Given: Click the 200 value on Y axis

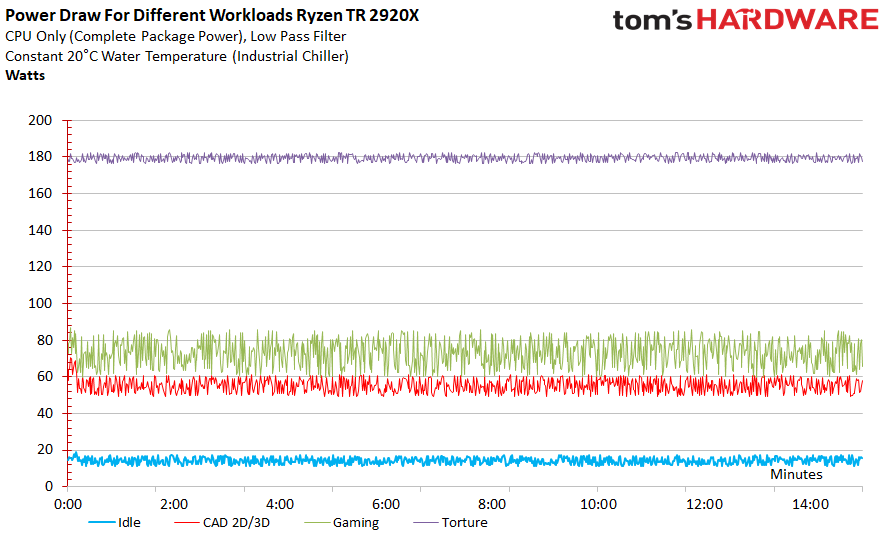Looking at the screenshot, I should 40,120.
